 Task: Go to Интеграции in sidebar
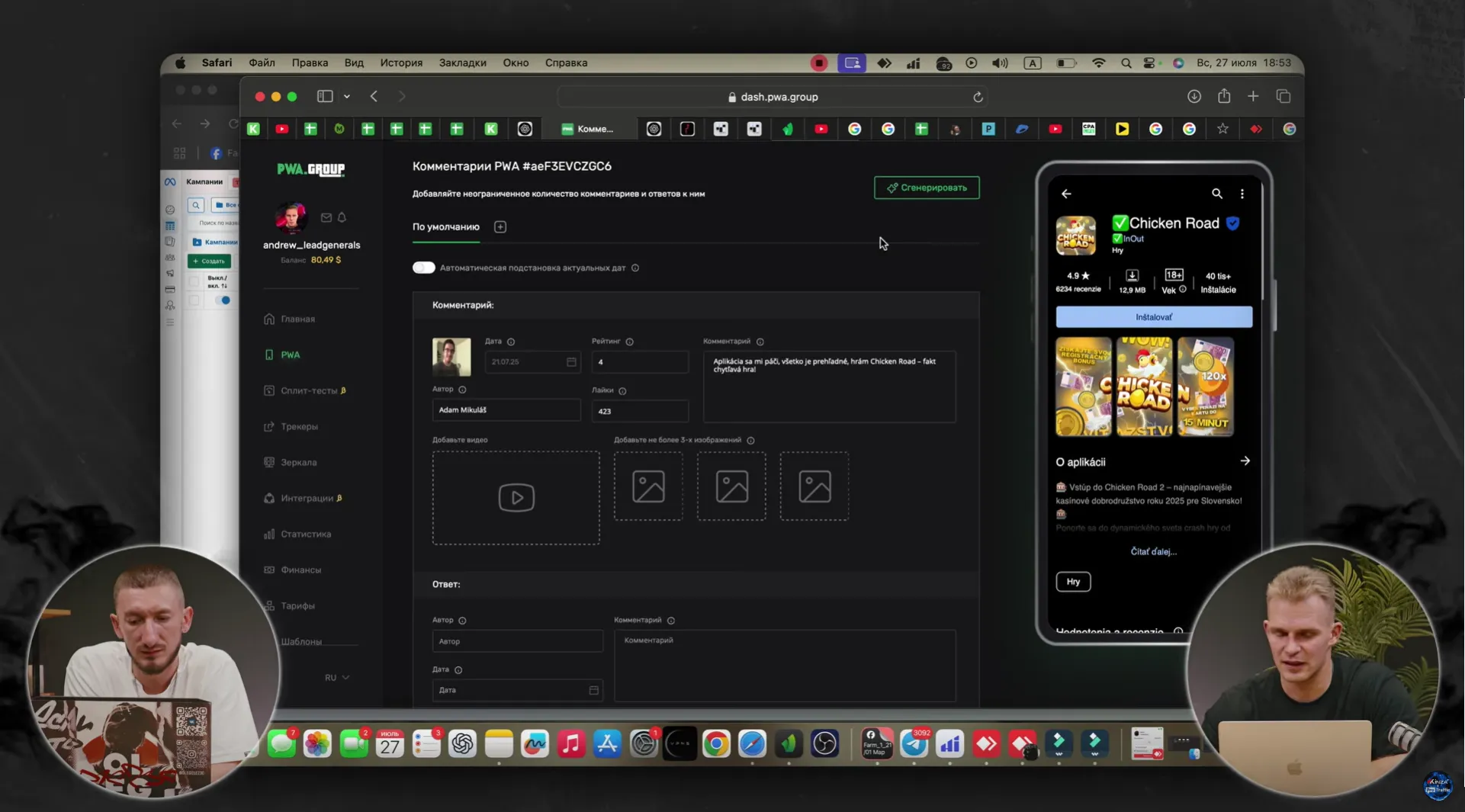point(304,498)
